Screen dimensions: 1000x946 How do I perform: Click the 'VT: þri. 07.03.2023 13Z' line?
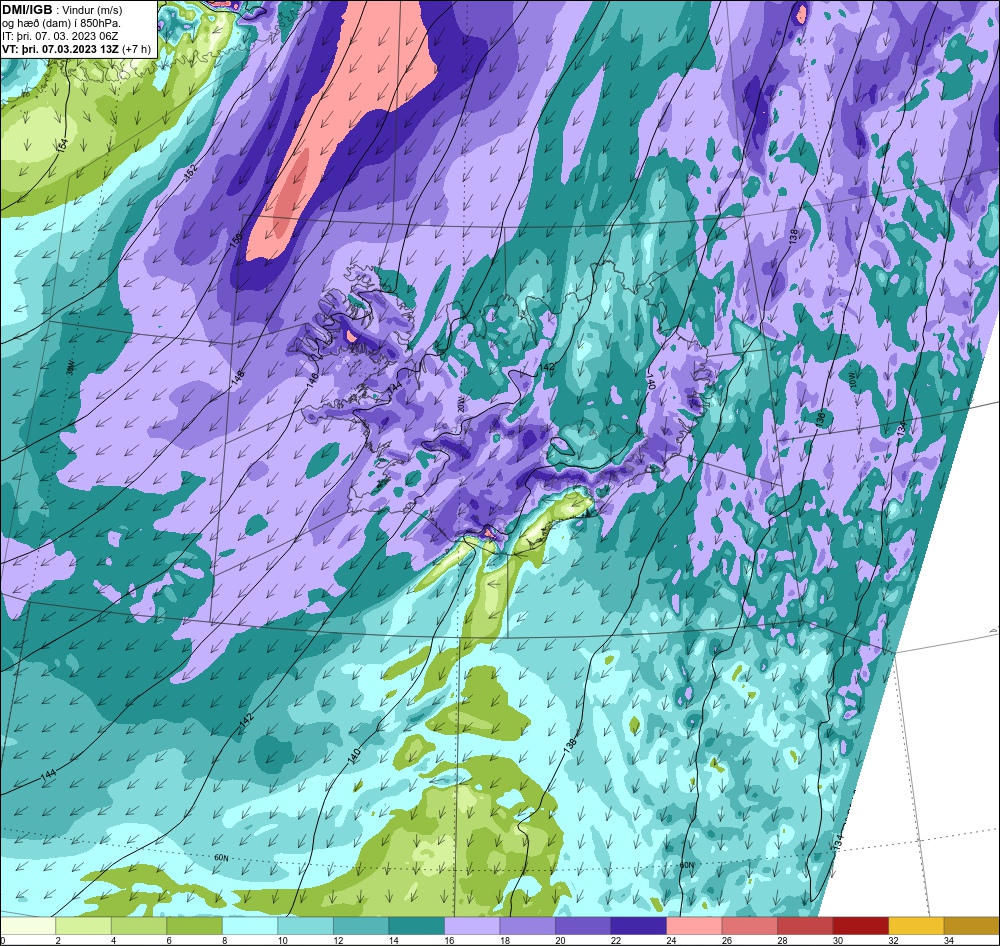pyautogui.click(x=60, y=49)
